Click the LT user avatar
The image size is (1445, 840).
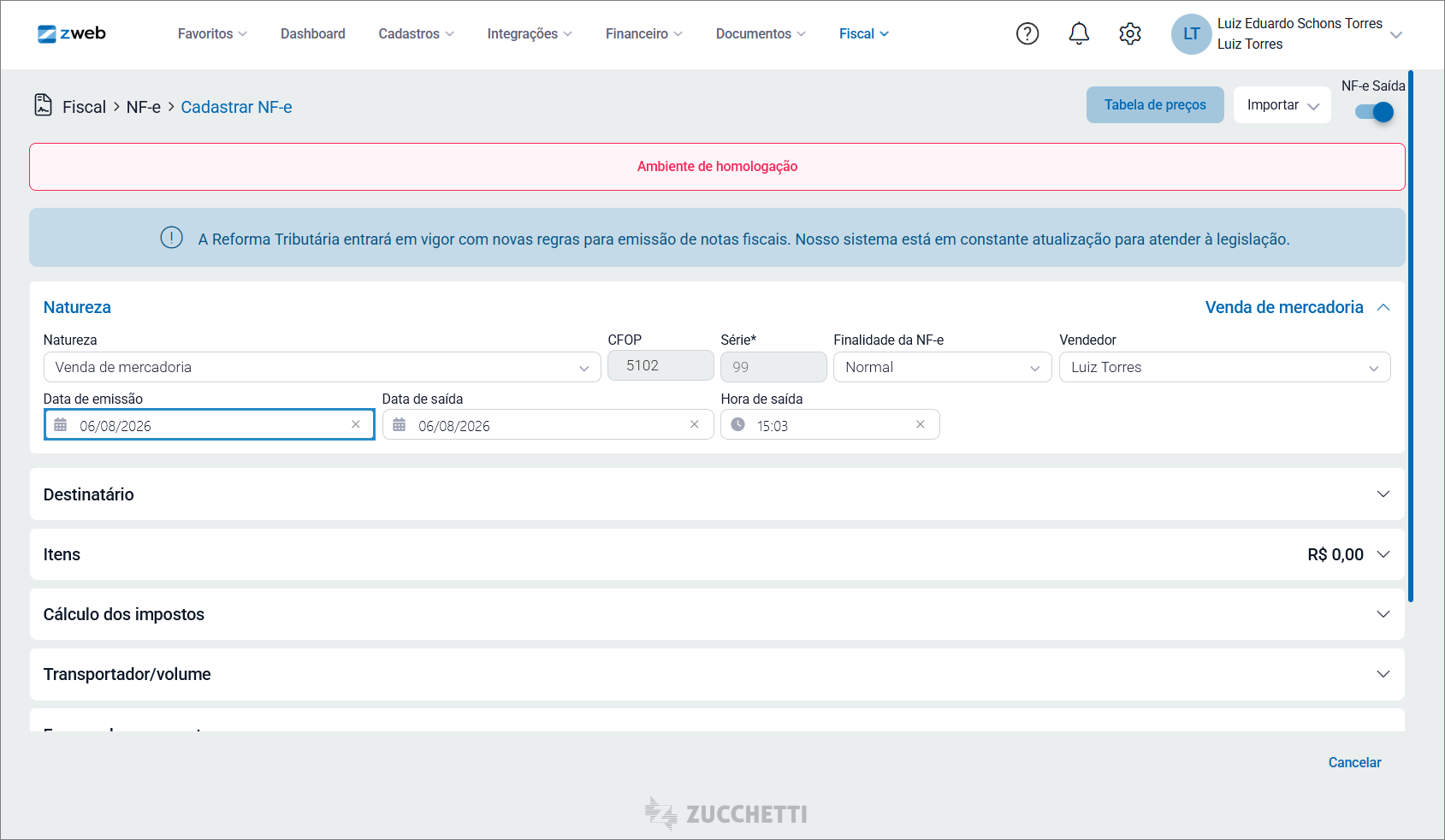click(1191, 34)
